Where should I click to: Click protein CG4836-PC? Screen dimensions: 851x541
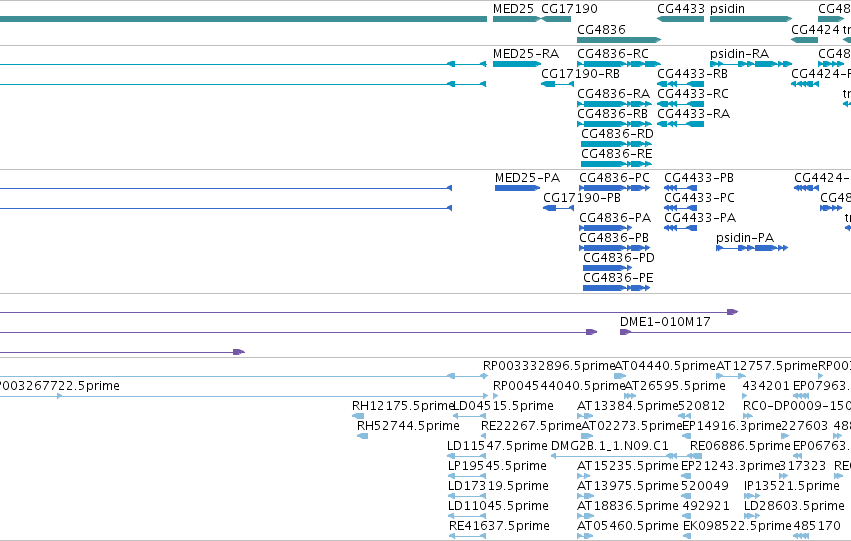614,188
